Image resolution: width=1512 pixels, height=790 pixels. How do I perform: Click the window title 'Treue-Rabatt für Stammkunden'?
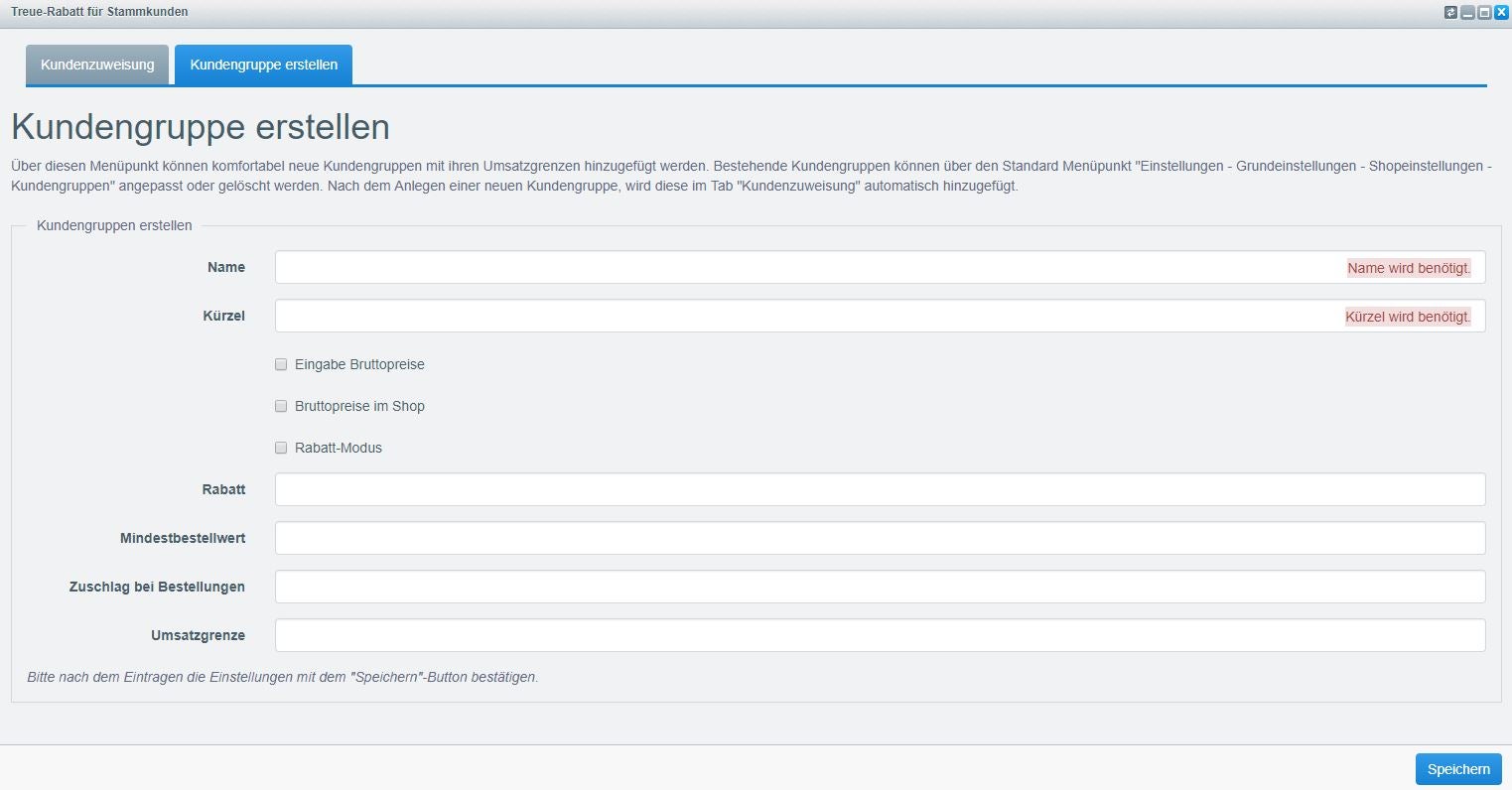click(x=99, y=12)
